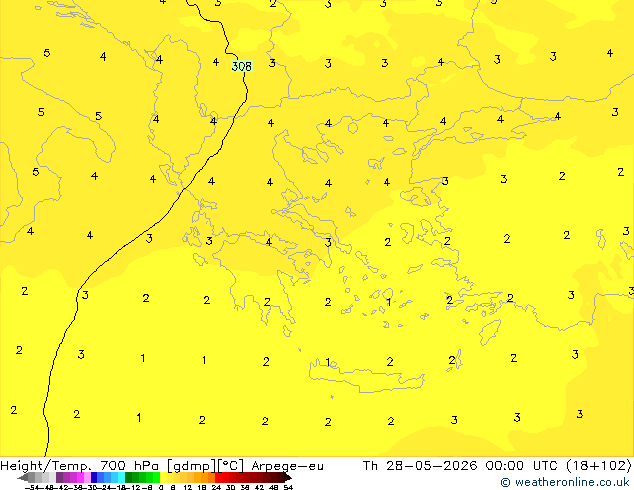Click the grey left arrow end of color scale

23,477
